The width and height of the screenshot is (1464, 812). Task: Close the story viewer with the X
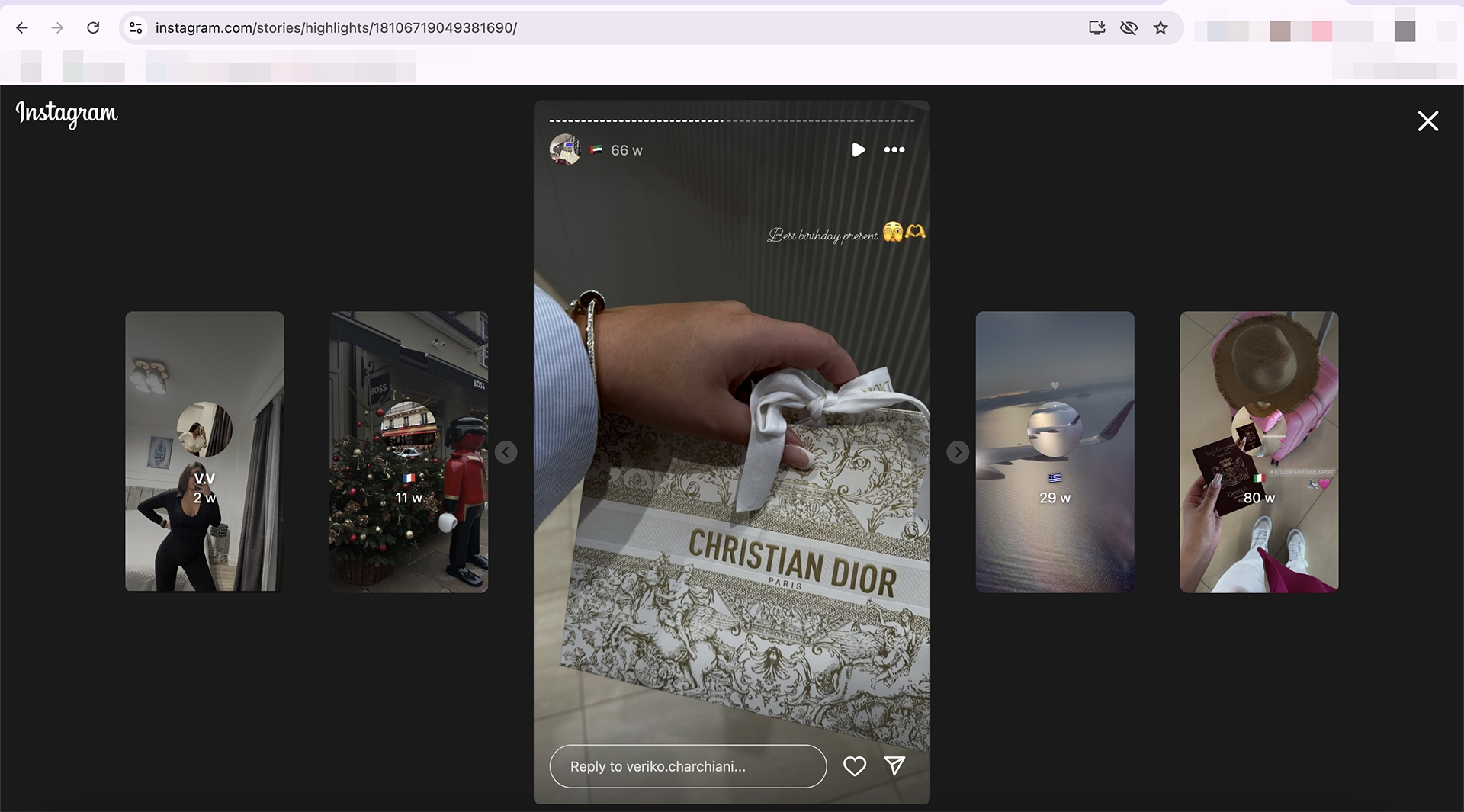coord(1428,120)
